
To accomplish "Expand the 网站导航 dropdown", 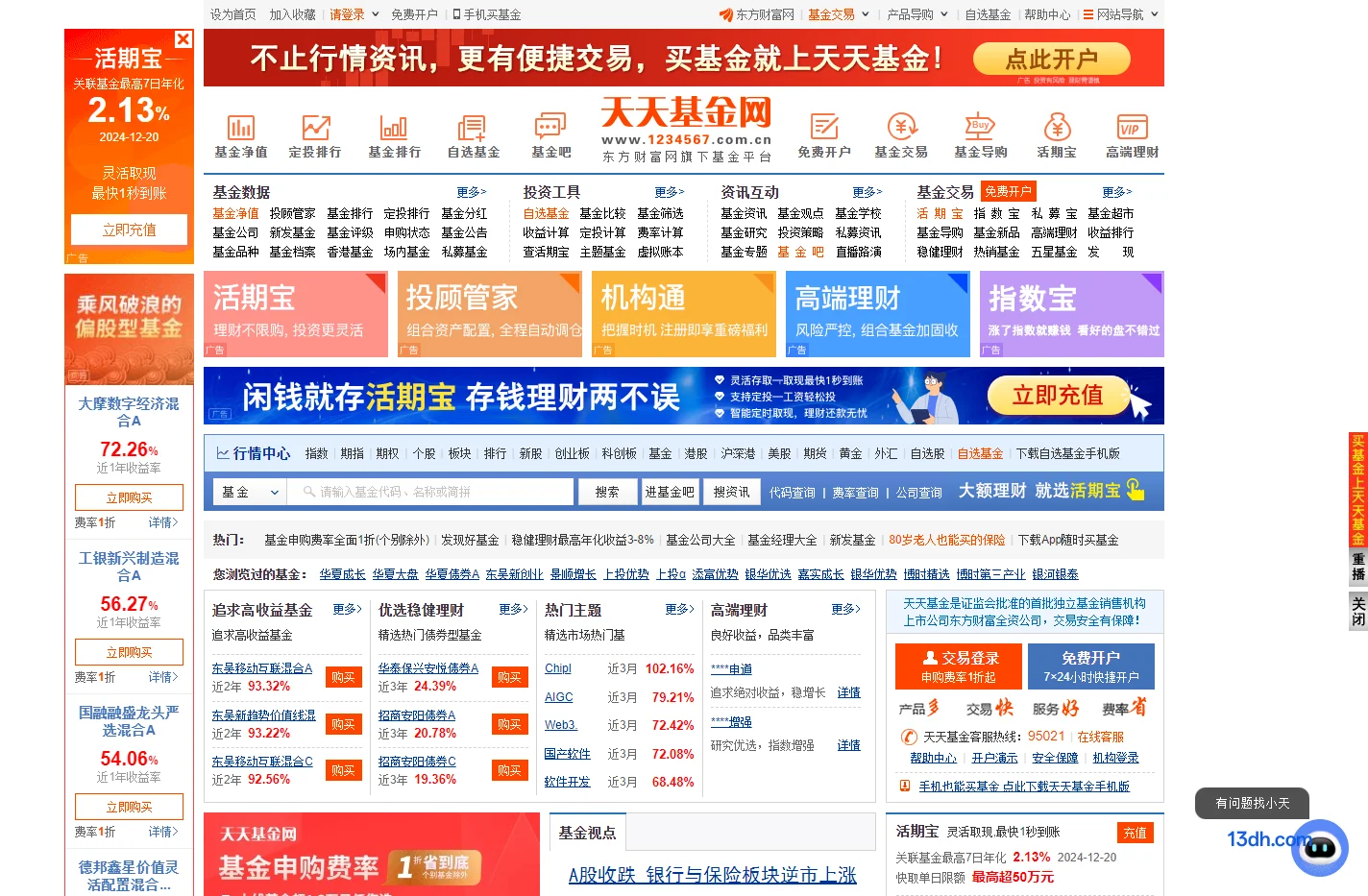I will click(1155, 14).
